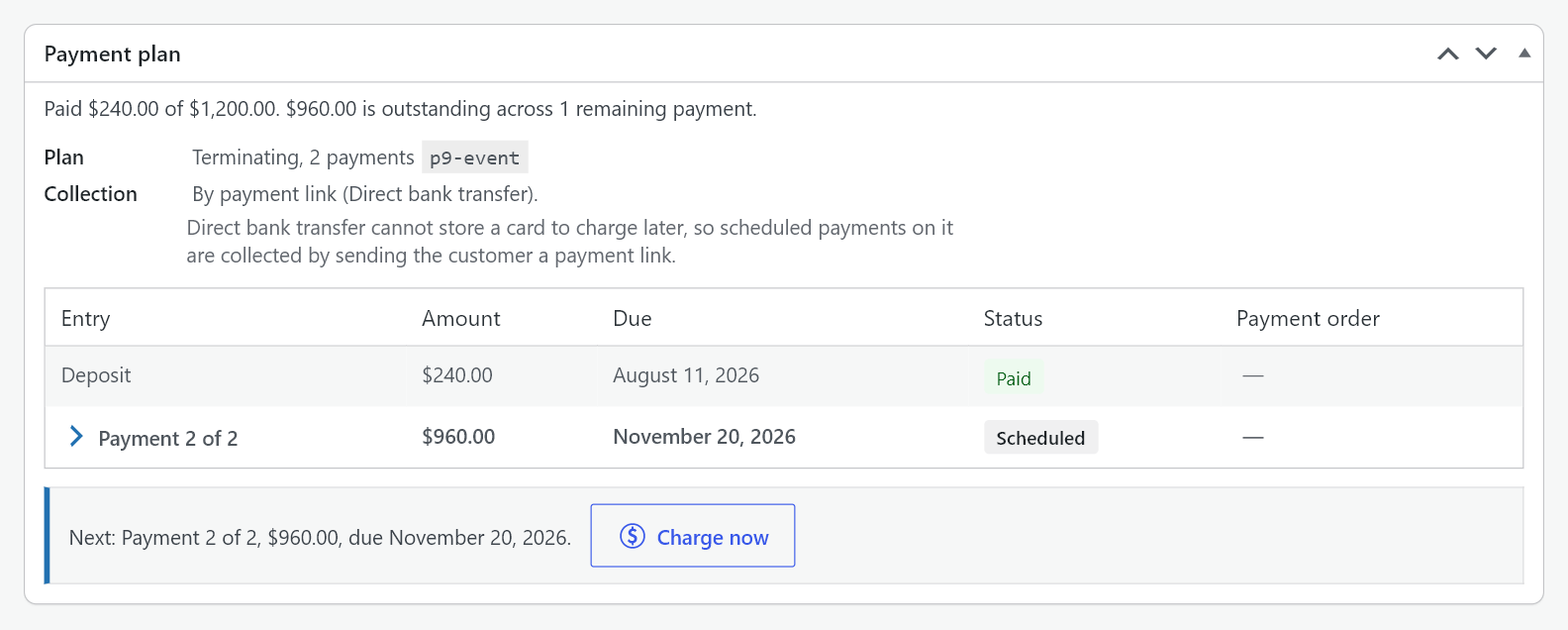Image resolution: width=1568 pixels, height=630 pixels.
Task: Click the $960.00 amount cell
Action: click(x=458, y=437)
